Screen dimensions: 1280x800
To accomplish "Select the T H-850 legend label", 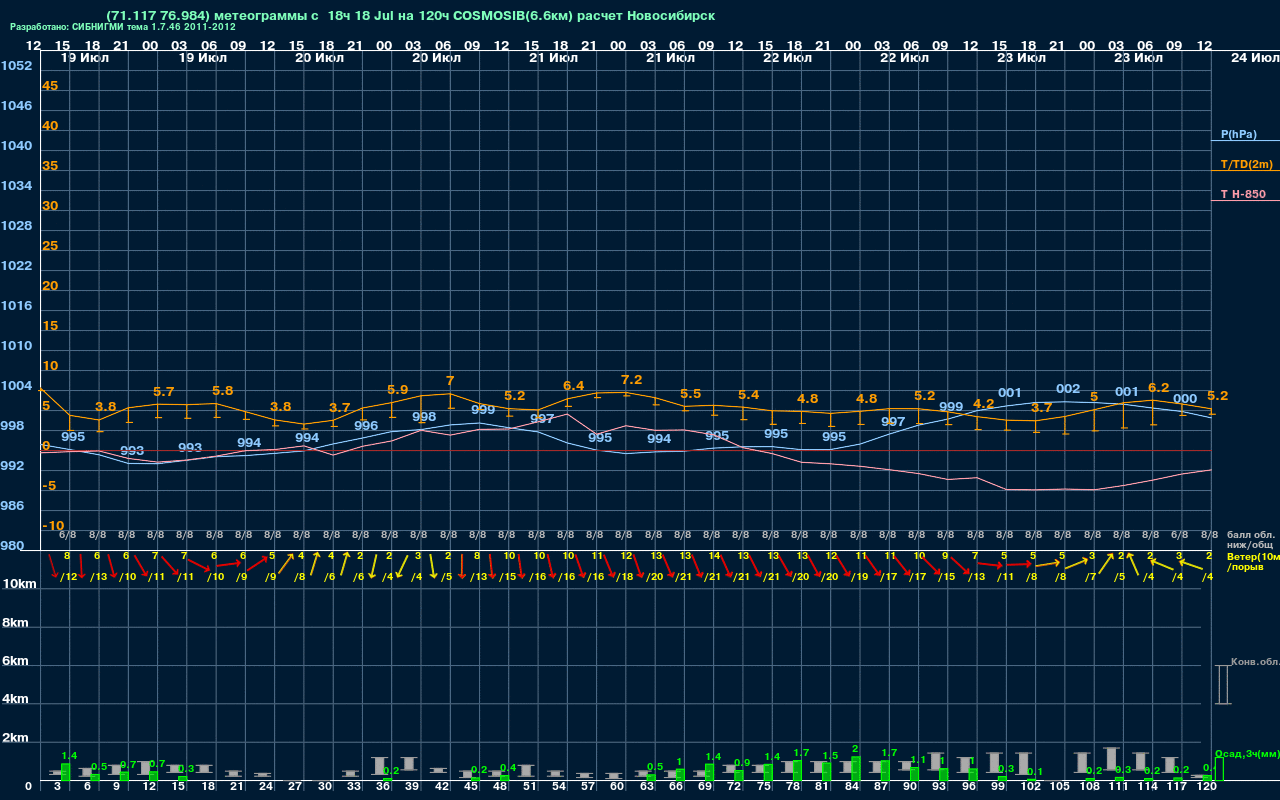I will (x=1241, y=194).
